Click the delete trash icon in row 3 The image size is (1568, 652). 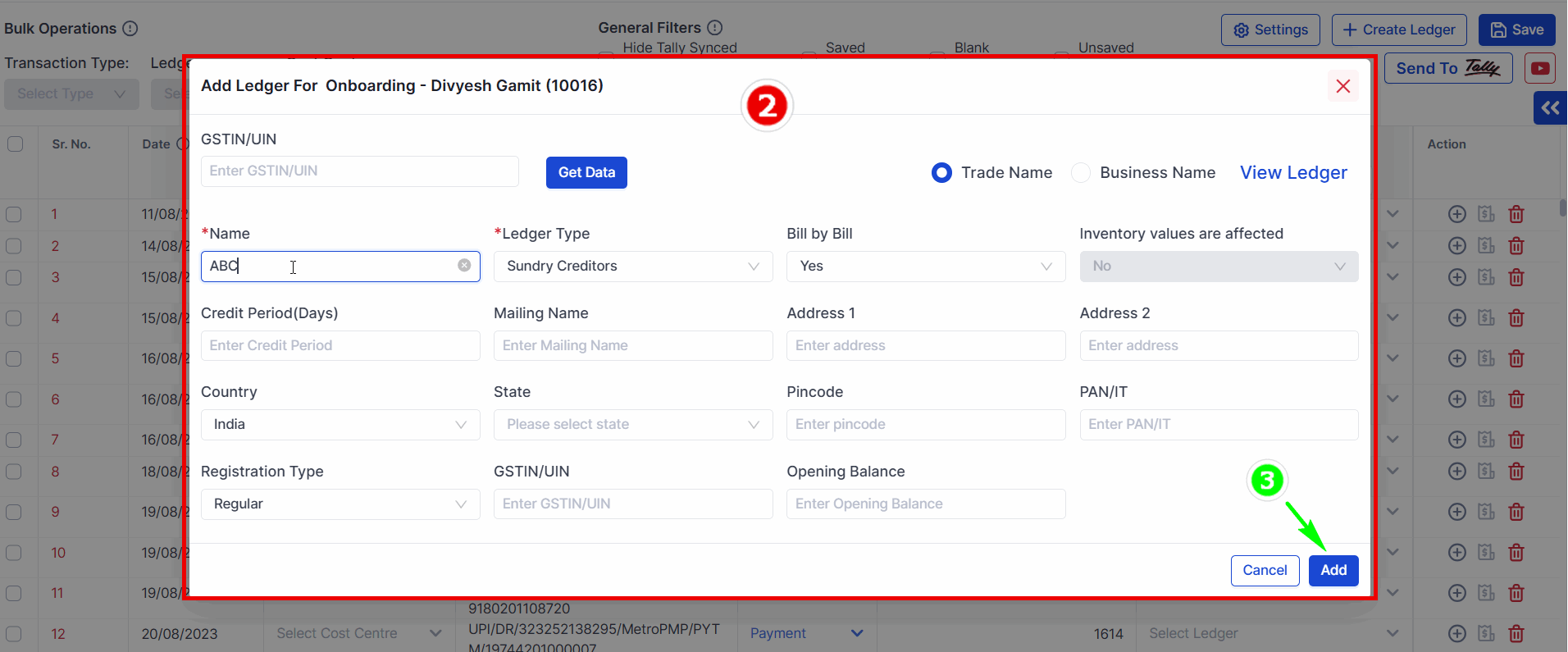pyautogui.click(x=1516, y=277)
